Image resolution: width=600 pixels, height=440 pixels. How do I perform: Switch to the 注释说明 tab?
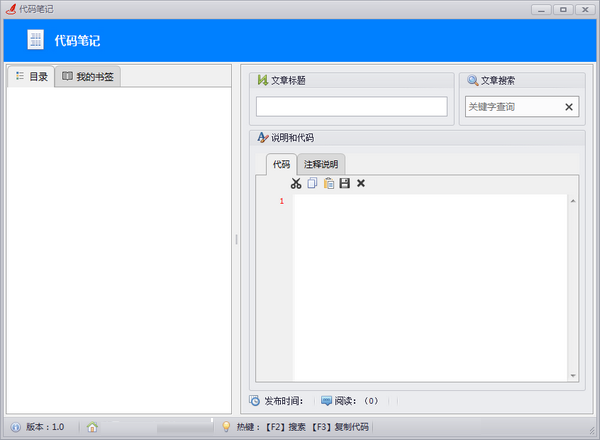[x=321, y=165]
